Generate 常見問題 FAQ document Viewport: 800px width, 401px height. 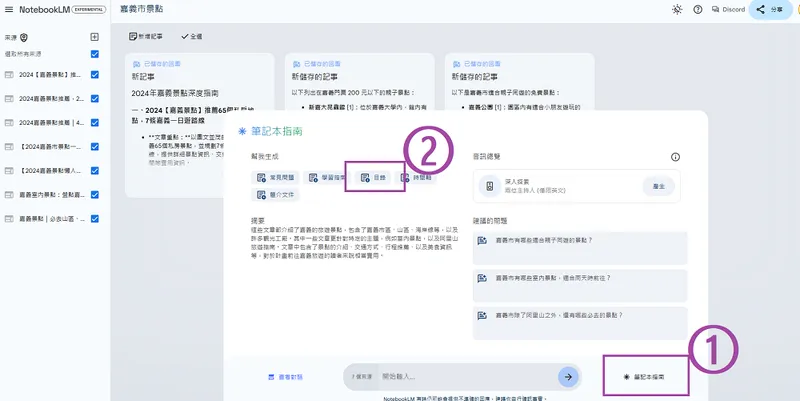click(x=276, y=178)
